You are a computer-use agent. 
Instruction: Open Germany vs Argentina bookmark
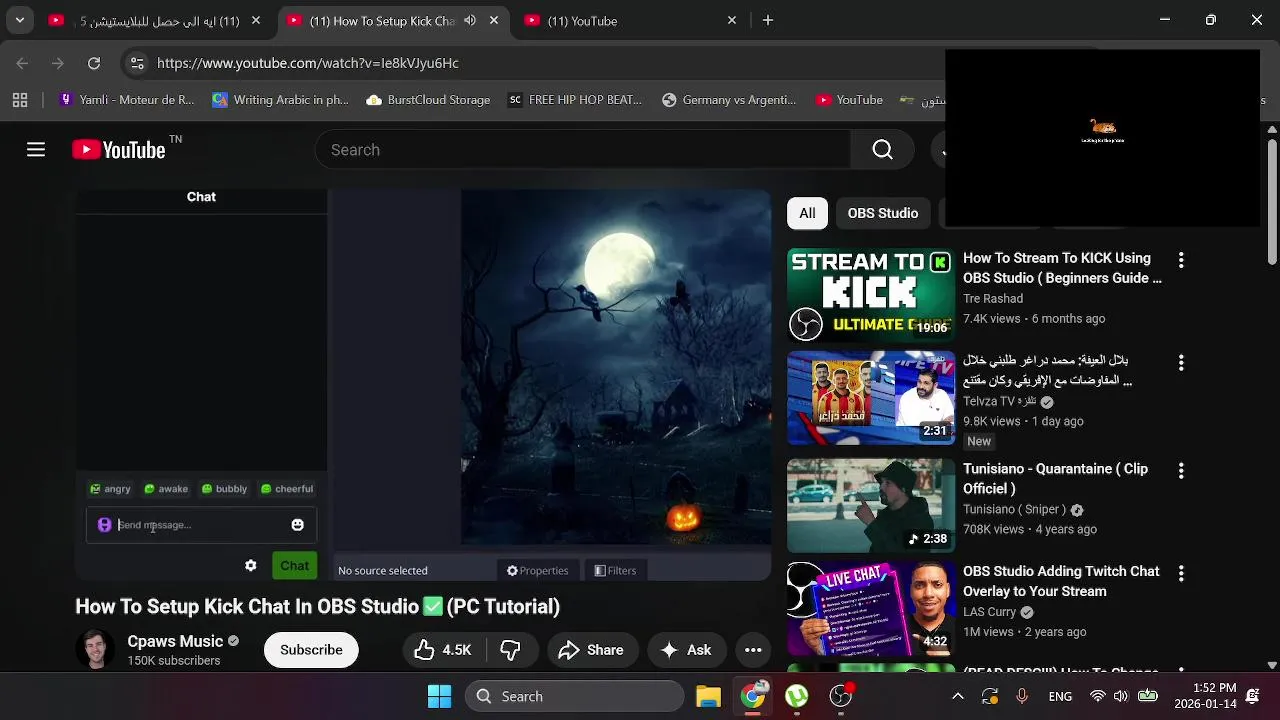click(x=728, y=100)
